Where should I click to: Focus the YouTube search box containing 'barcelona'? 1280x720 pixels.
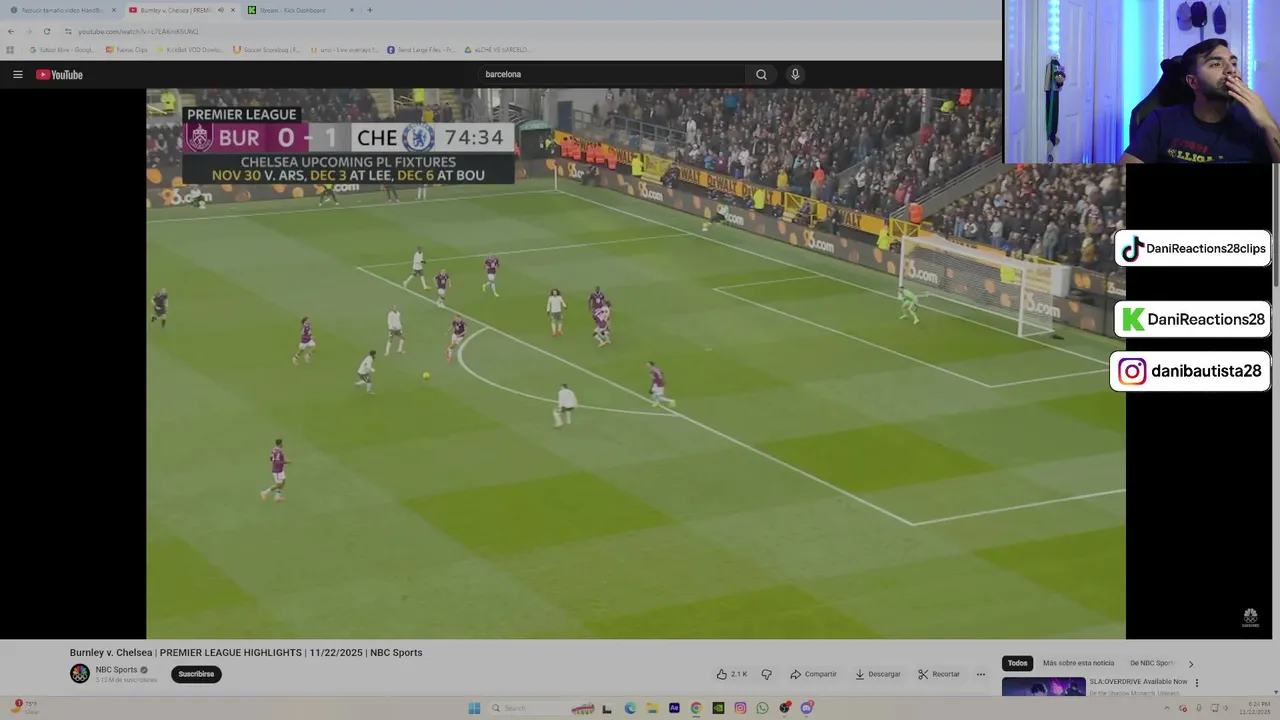[612, 74]
